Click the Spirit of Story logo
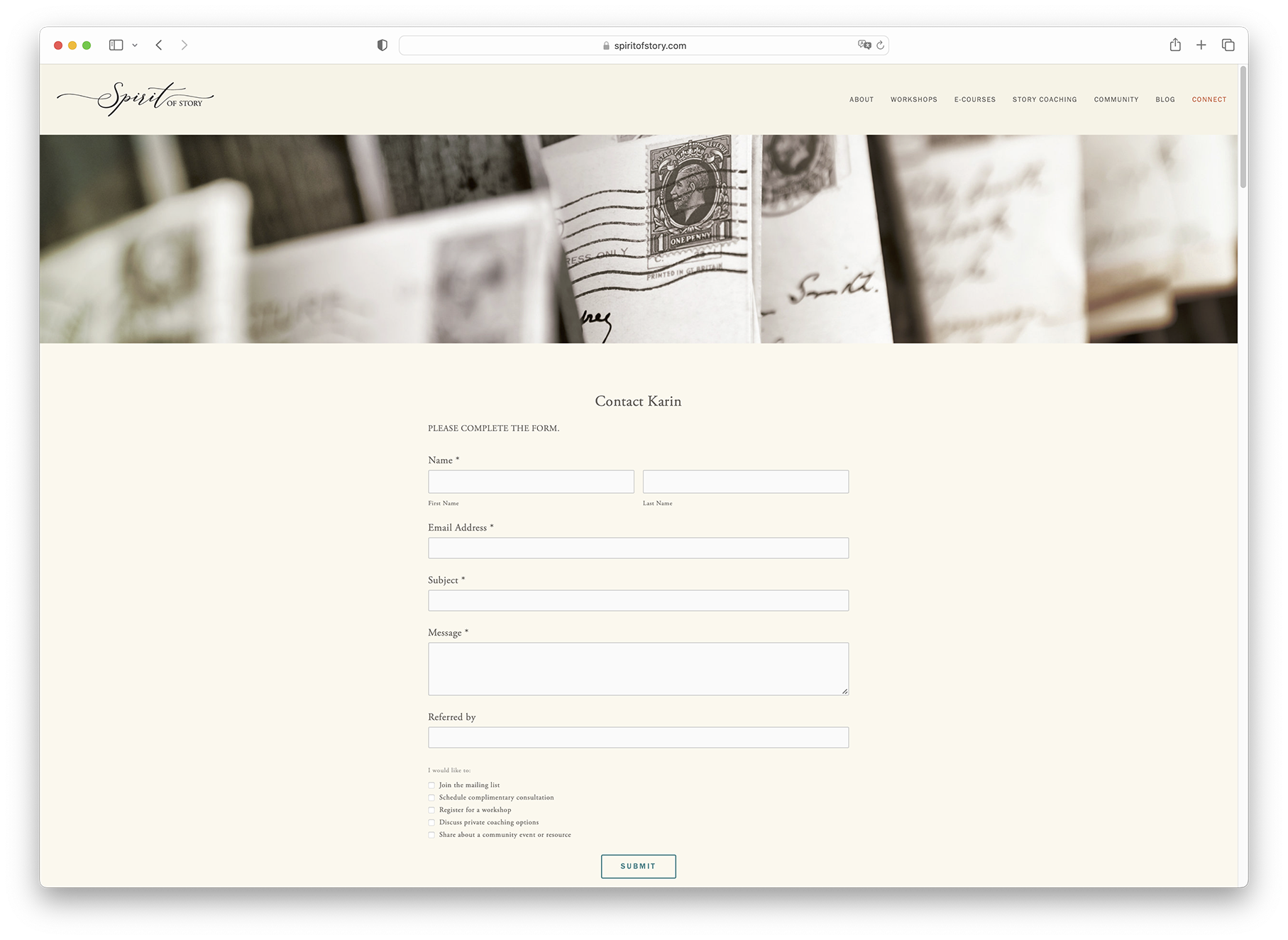 (x=136, y=99)
